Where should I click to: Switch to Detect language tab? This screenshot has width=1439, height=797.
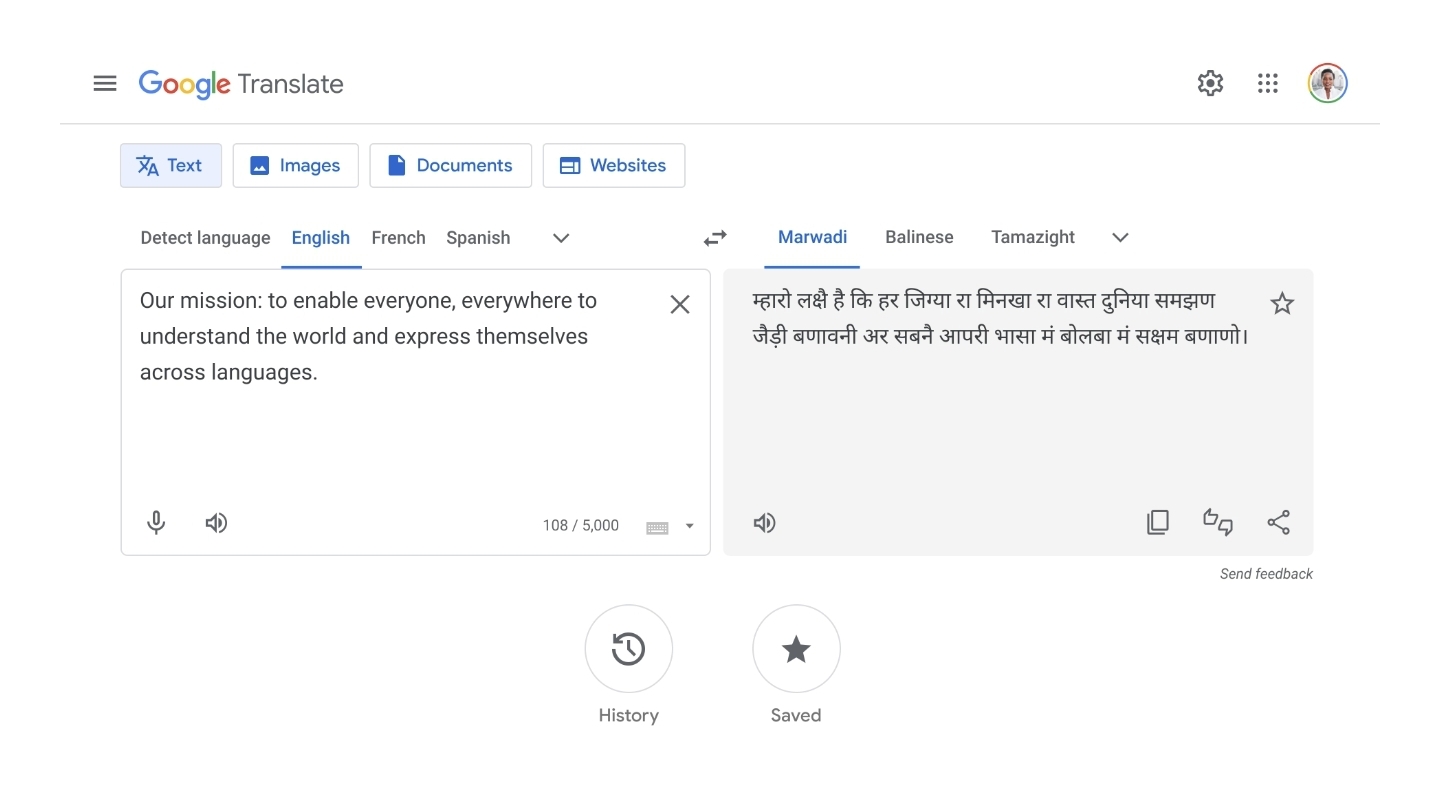[205, 238]
